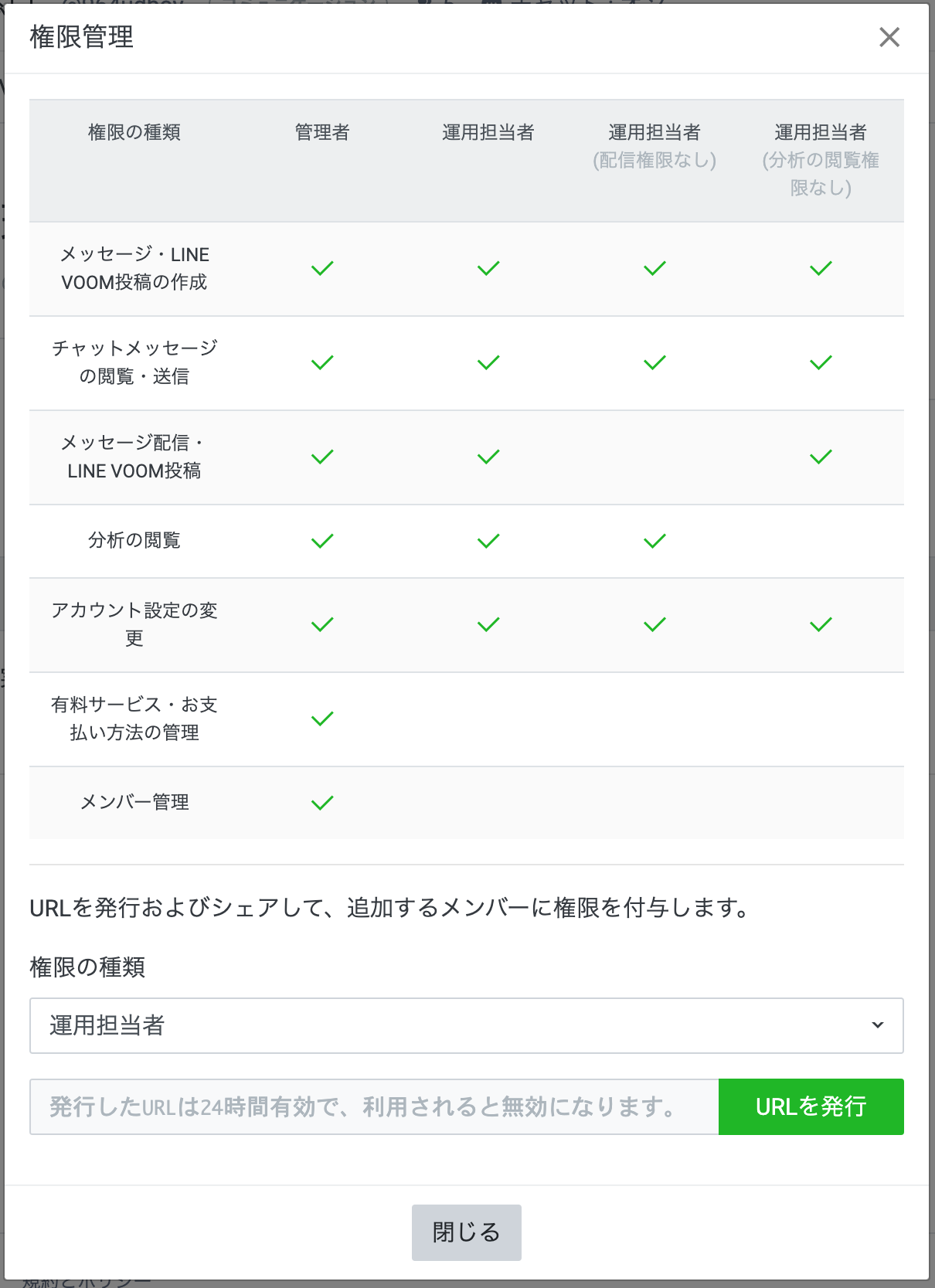Click the 権限の種類 table header cell
This screenshot has height=1288, width=935.
(134, 133)
